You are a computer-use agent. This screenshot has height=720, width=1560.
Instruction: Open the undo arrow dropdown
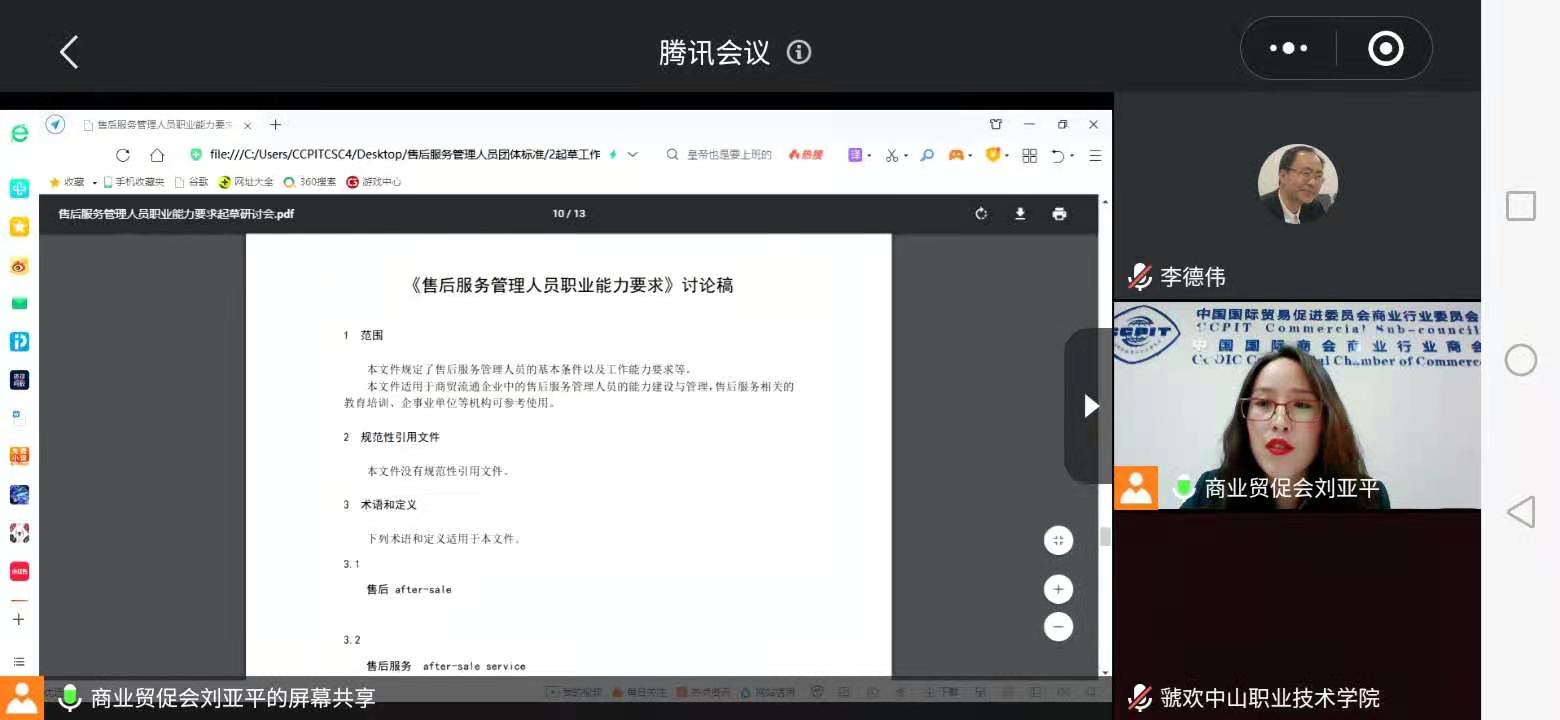1062,155
